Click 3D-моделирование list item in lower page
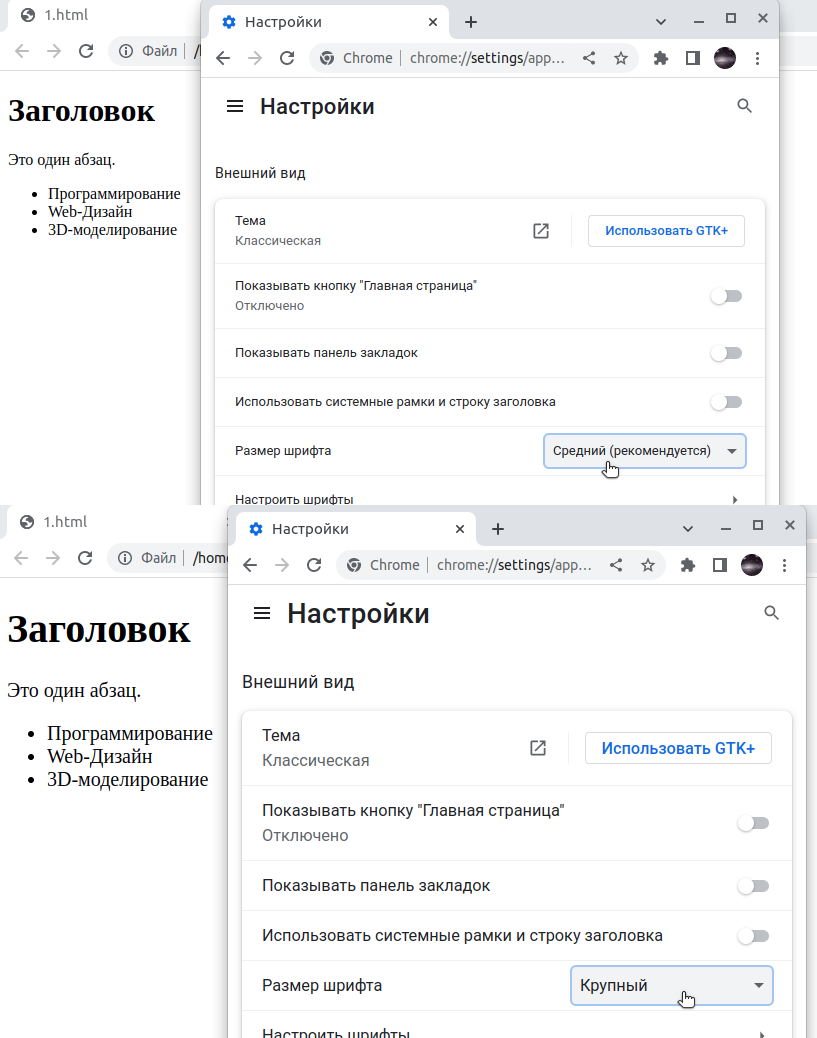This screenshot has width=817, height=1038. point(127,779)
